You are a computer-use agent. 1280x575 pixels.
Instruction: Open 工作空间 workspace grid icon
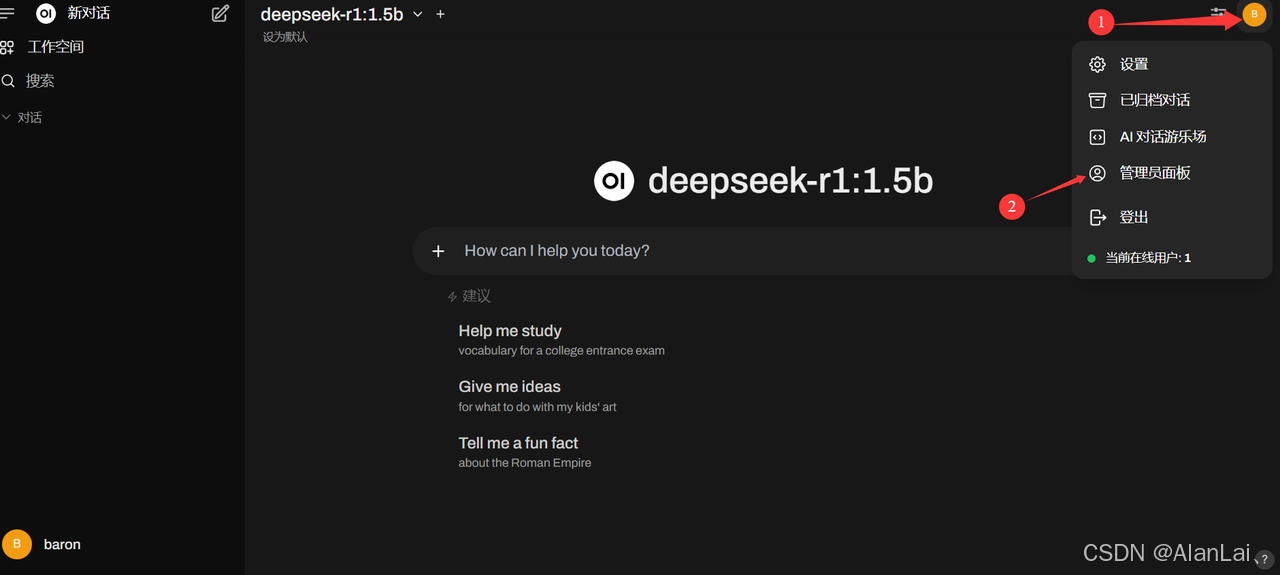pos(7,47)
